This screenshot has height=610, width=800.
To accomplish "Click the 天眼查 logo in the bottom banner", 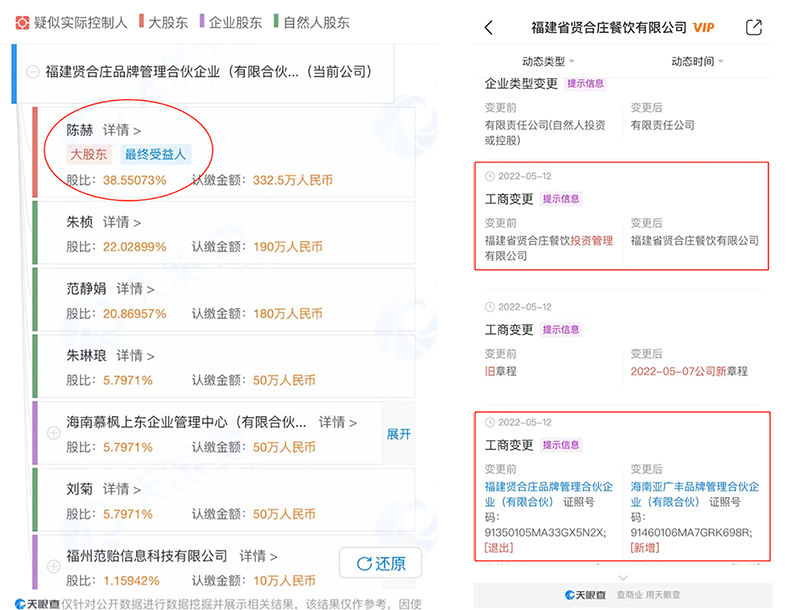I will point(585,595).
